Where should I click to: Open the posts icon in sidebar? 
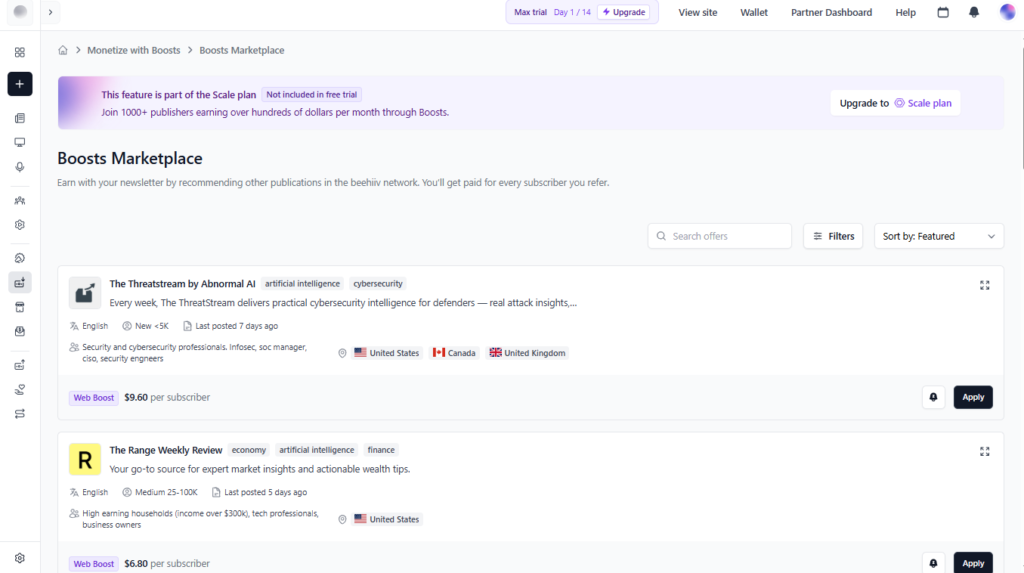click(20, 118)
